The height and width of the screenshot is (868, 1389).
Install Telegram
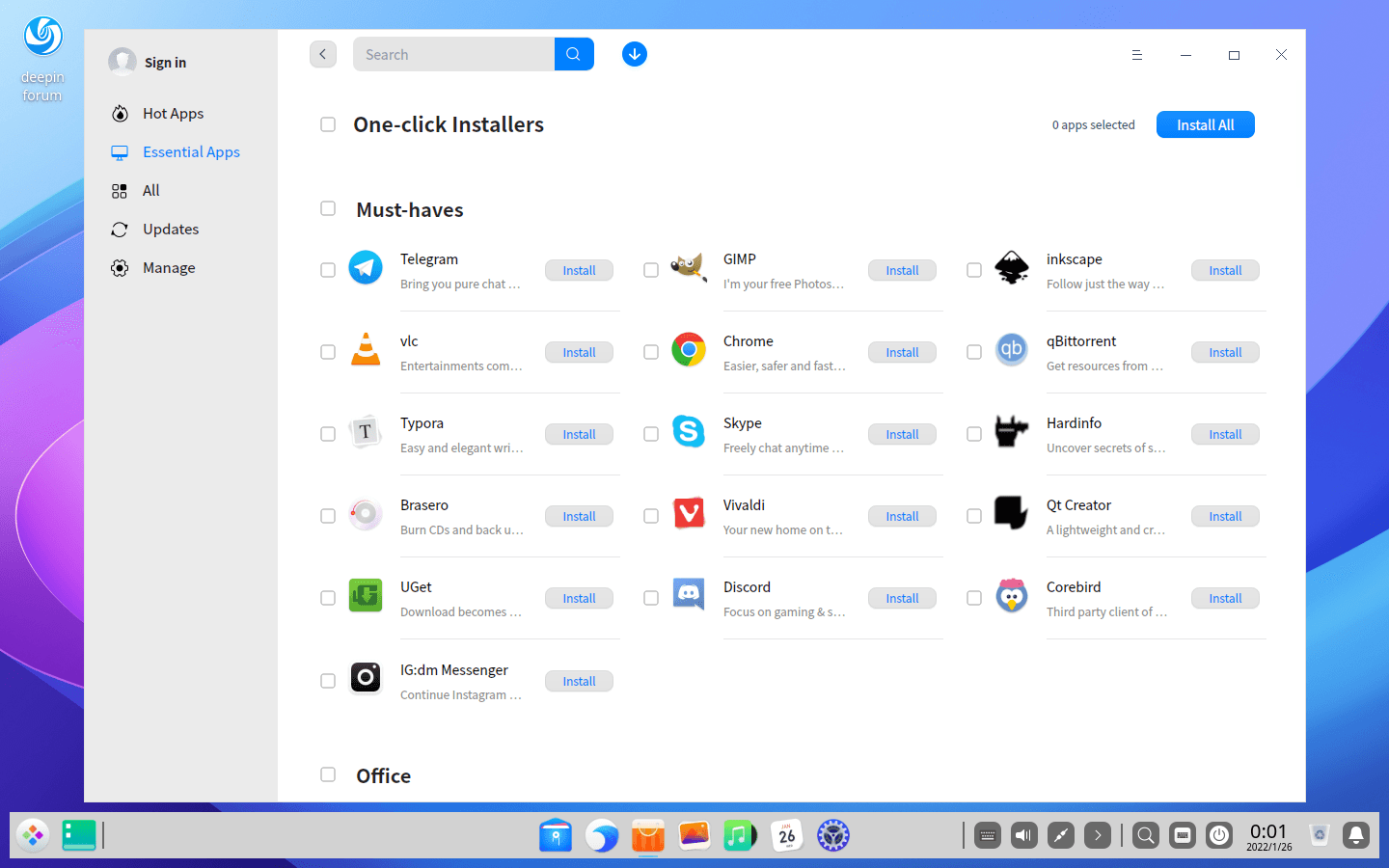pos(579,270)
